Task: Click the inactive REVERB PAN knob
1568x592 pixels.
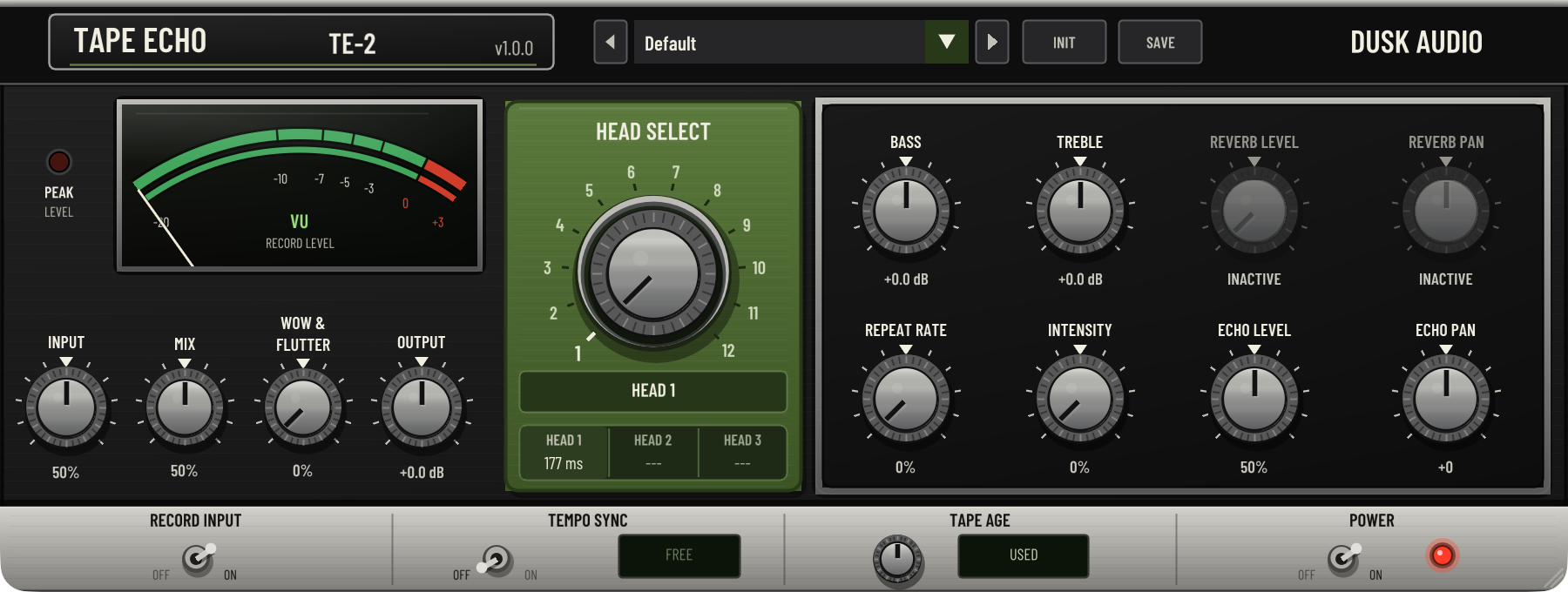Action: click(1446, 210)
